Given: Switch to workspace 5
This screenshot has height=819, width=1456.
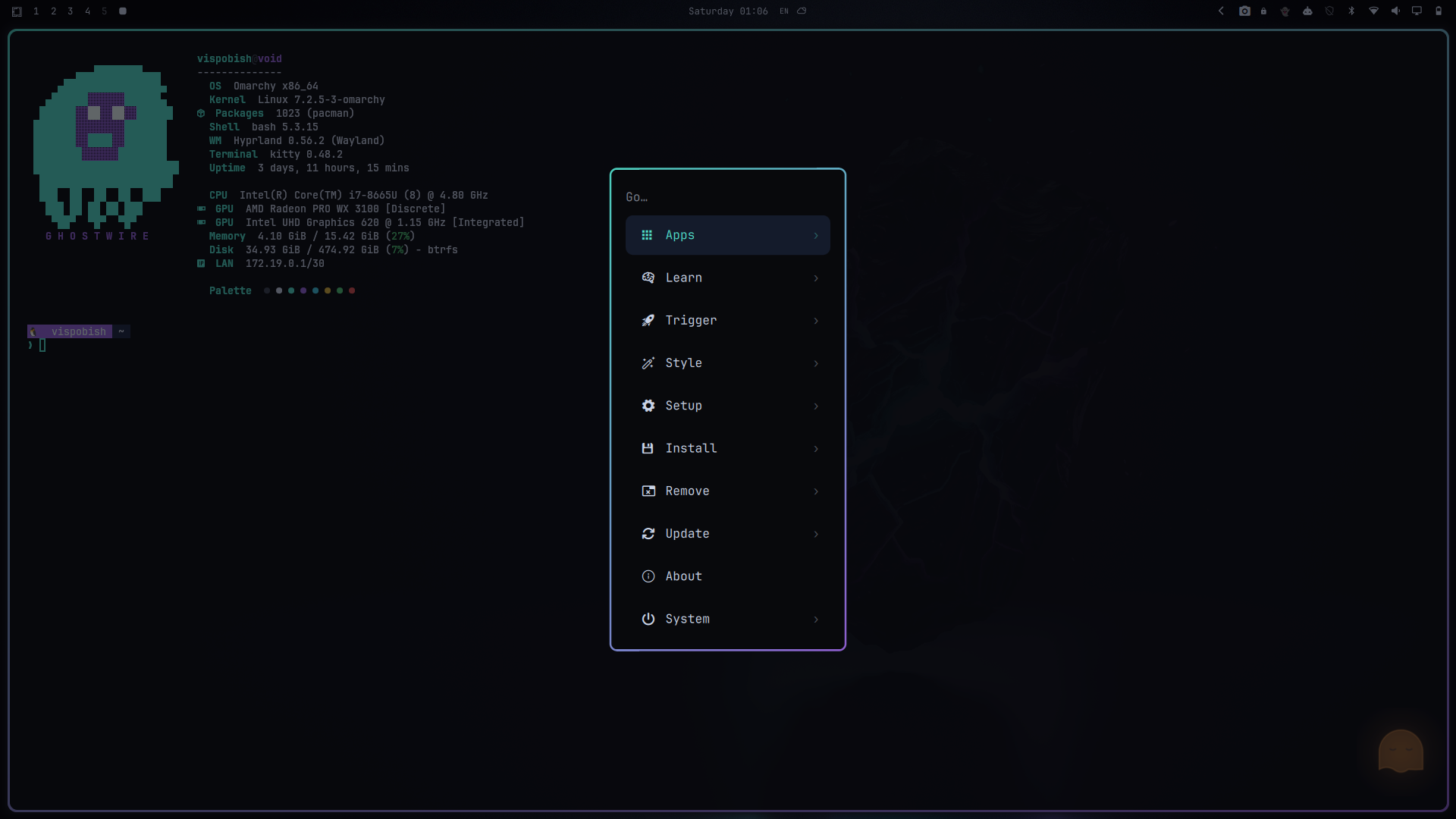Looking at the screenshot, I should pyautogui.click(x=105, y=11).
